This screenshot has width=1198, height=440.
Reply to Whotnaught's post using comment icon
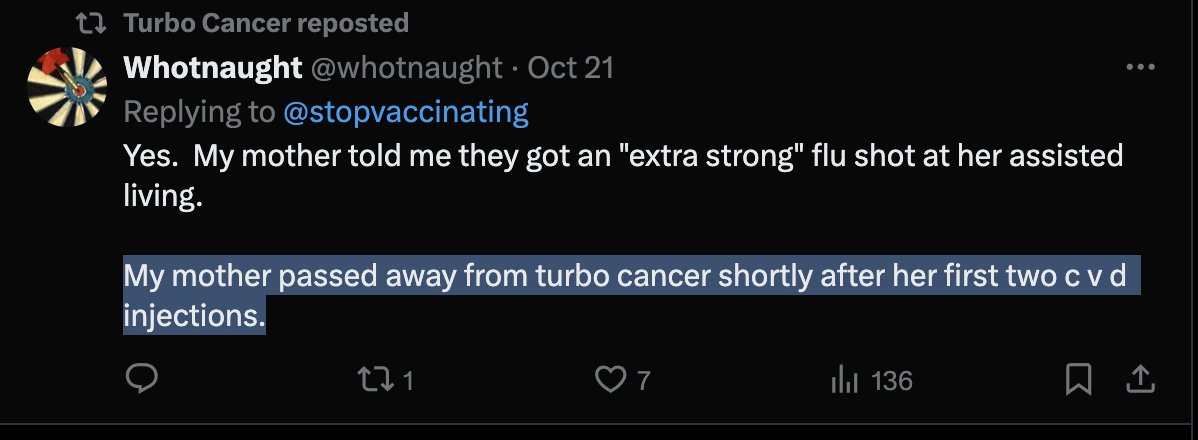pos(141,379)
